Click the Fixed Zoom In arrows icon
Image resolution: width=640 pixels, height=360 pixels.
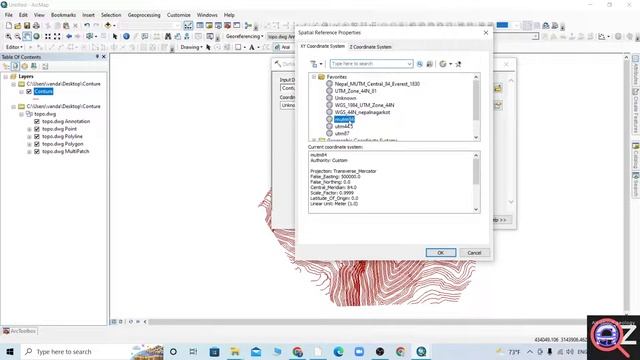click(x=48, y=36)
